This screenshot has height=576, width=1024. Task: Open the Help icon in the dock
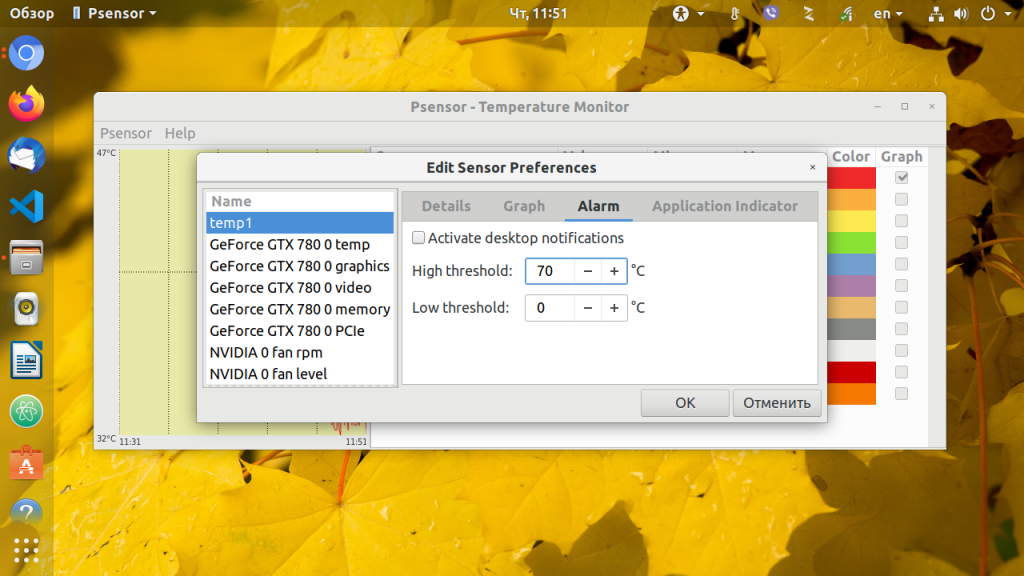26,513
